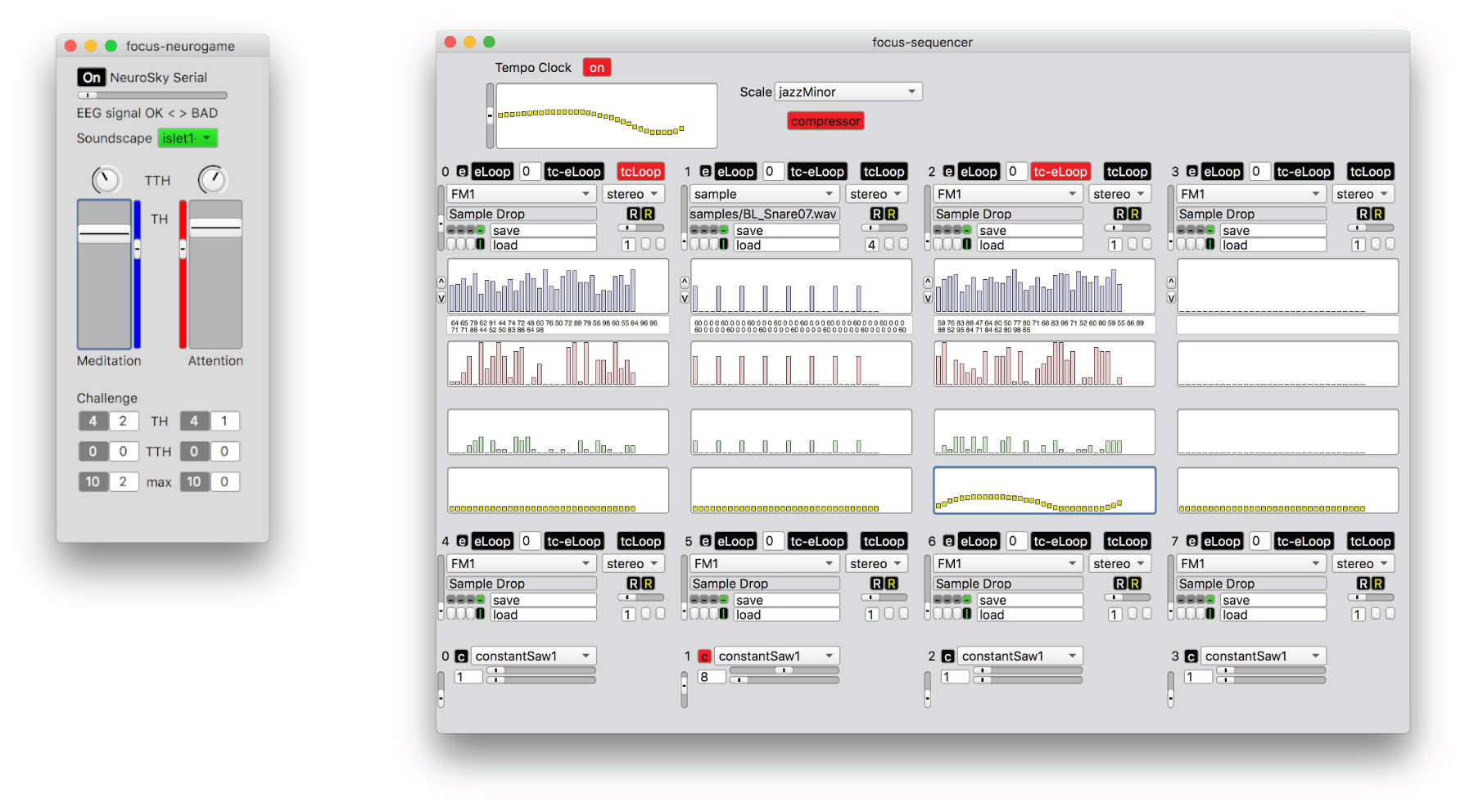Click white R button on track 7
The height and width of the screenshot is (812, 1465).
[1363, 584]
